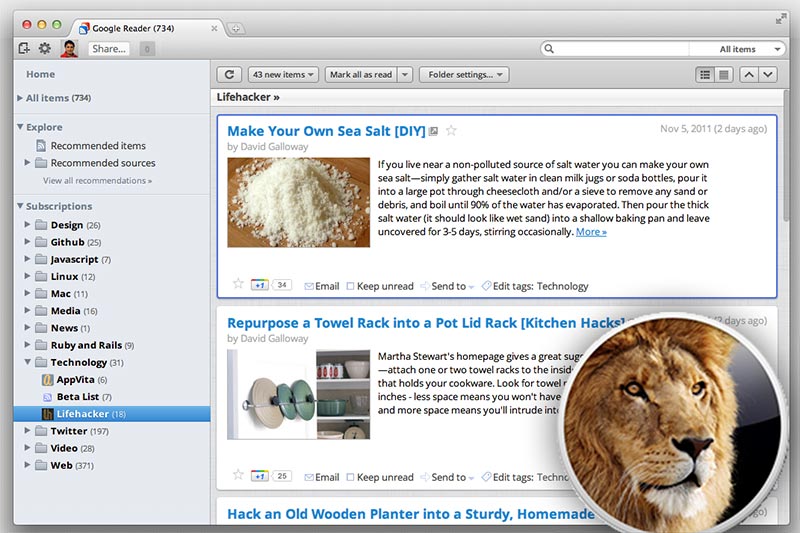Open the Javascript folder
This screenshot has height=533, width=800.
click(74, 259)
